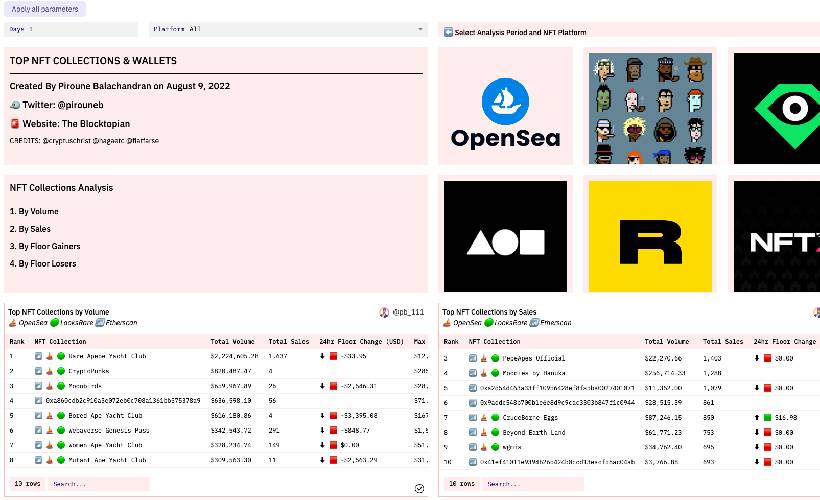Viewport: 820px width, 500px height.
Task: Click the OpenSea icon for Sales rank 7 Eggs row
Action: tap(484, 417)
